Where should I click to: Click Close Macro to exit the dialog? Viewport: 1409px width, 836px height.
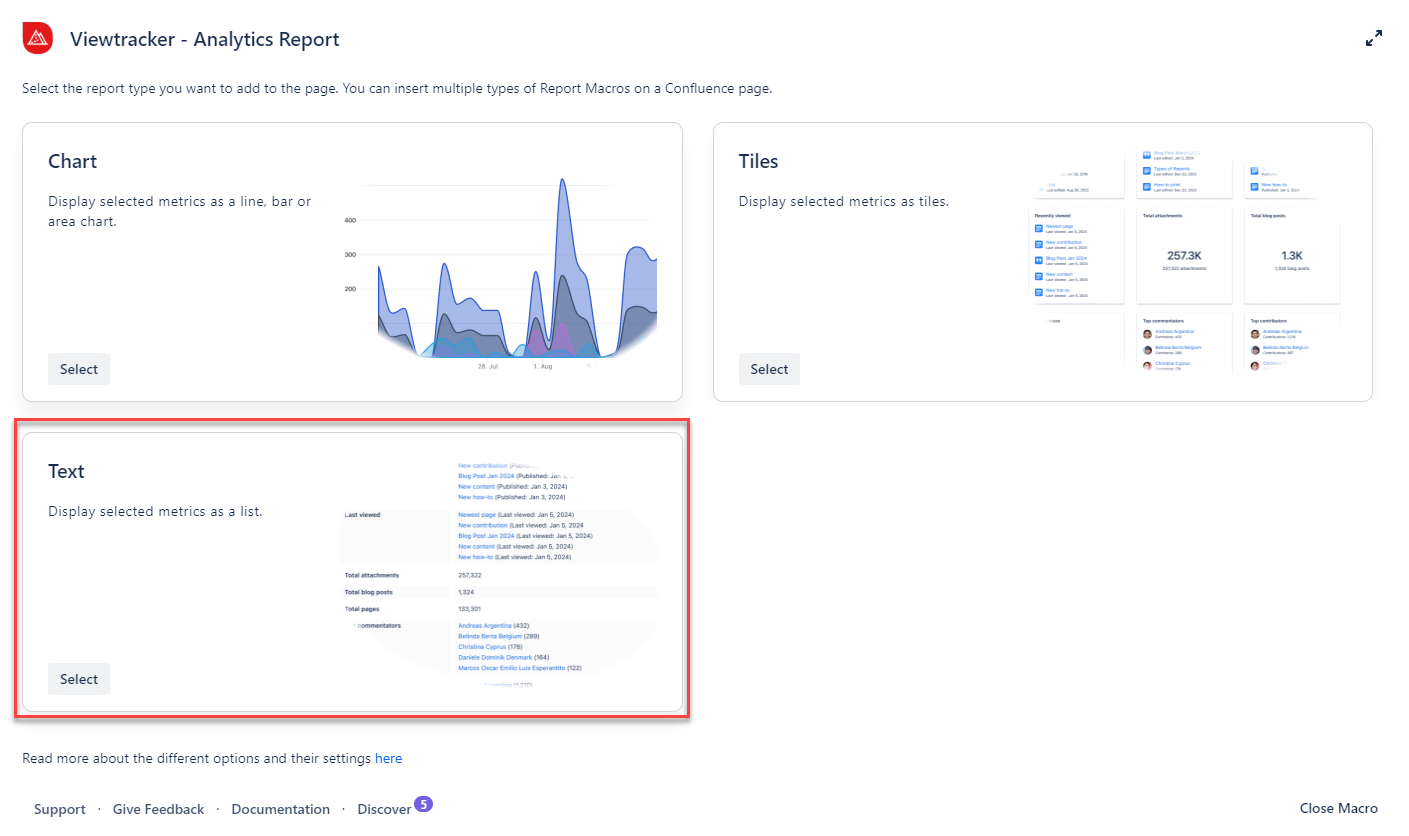1338,808
